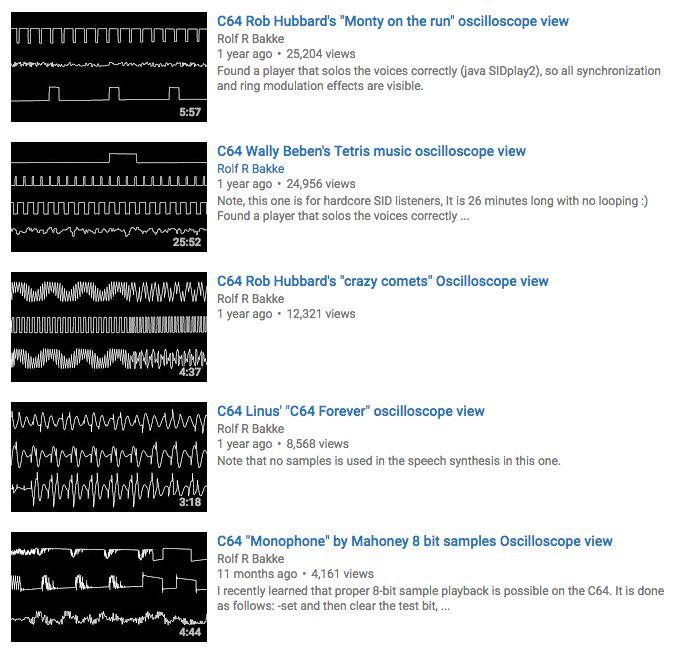This screenshot has height=653, width=681.
Task: Play the "crazy comets" video thumbnail
Action: click(x=108, y=327)
